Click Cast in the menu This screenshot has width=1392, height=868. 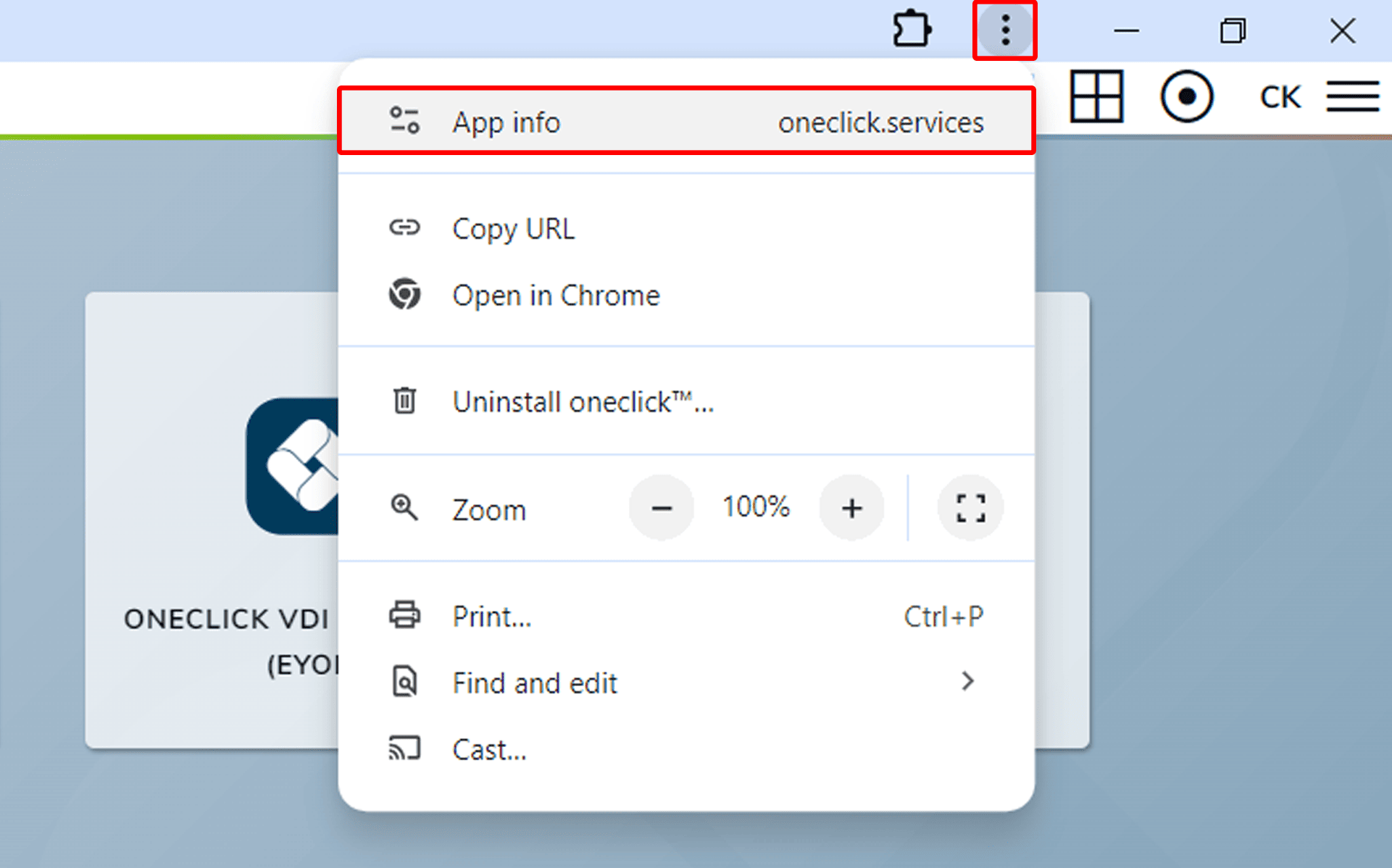click(489, 750)
